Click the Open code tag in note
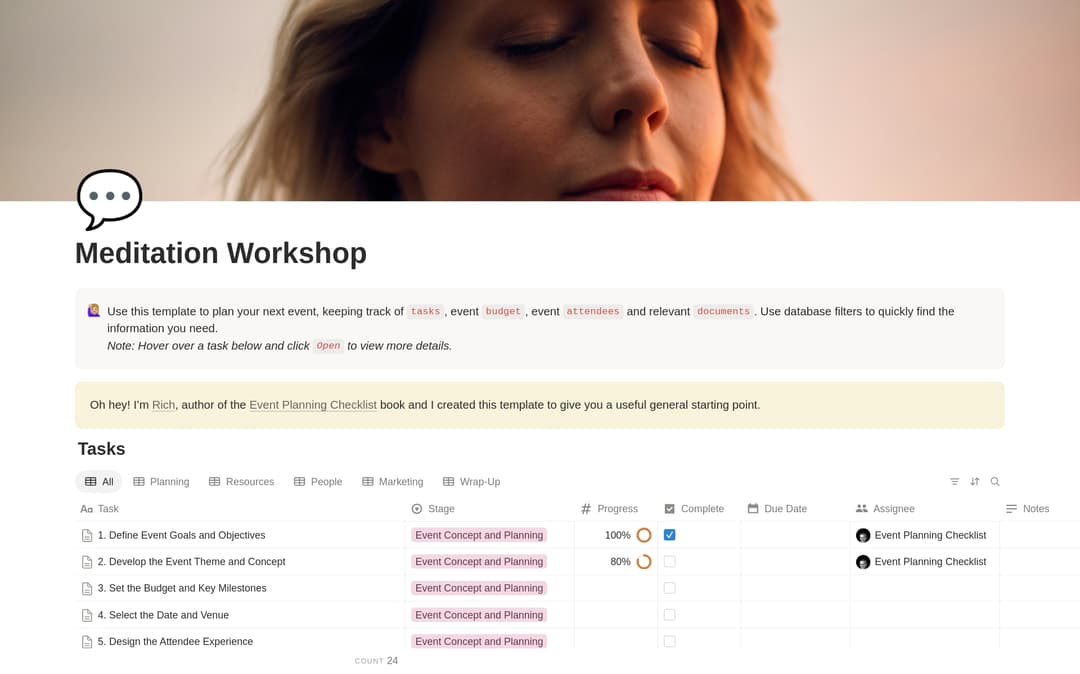1080x674 pixels. [x=329, y=346]
